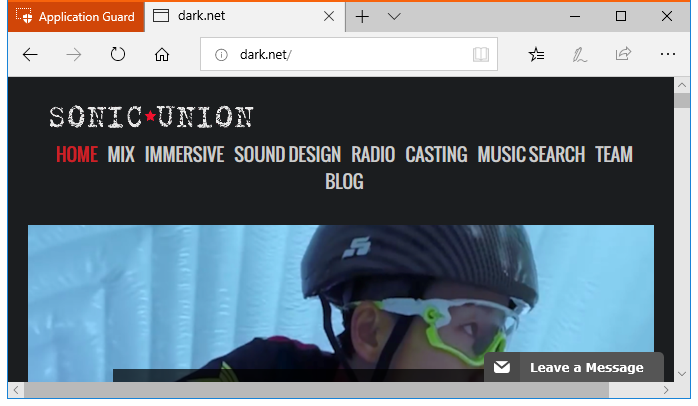Click the site information icon
The width and height of the screenshot is (698, 406).
[222, 54]
